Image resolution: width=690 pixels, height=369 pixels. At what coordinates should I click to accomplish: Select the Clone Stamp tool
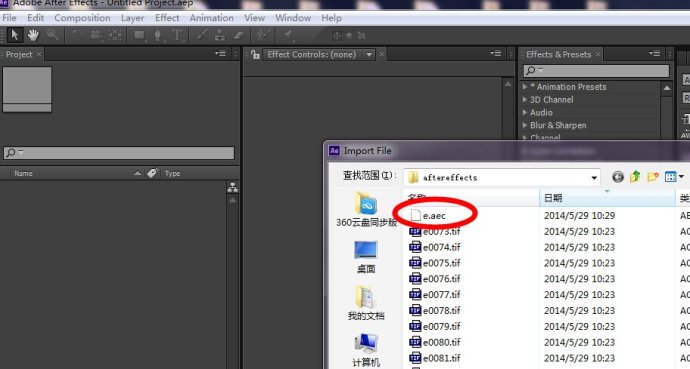tap(220, 35)
